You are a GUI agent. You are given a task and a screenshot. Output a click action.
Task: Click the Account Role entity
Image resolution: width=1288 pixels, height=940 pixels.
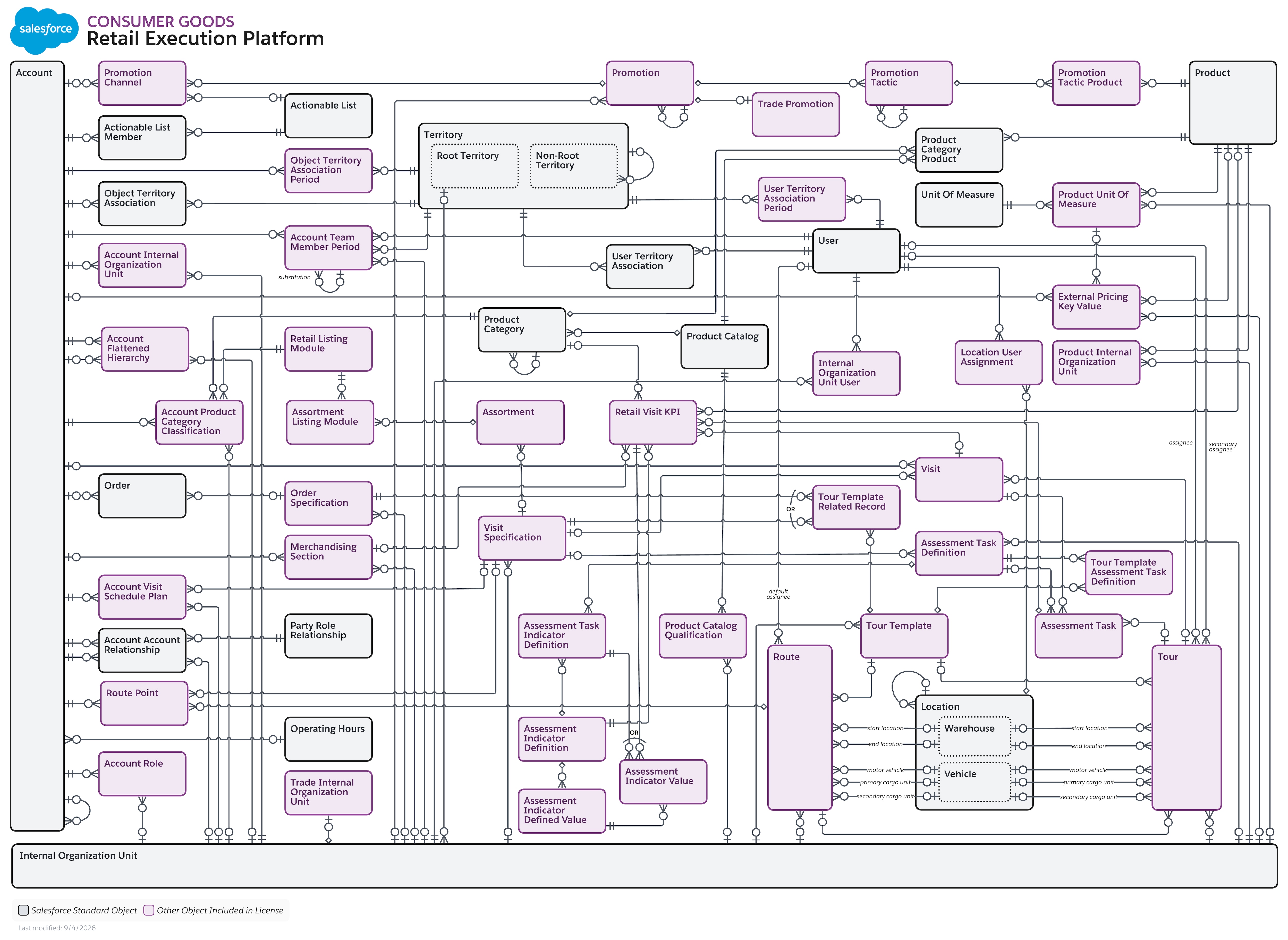[142, 774]
